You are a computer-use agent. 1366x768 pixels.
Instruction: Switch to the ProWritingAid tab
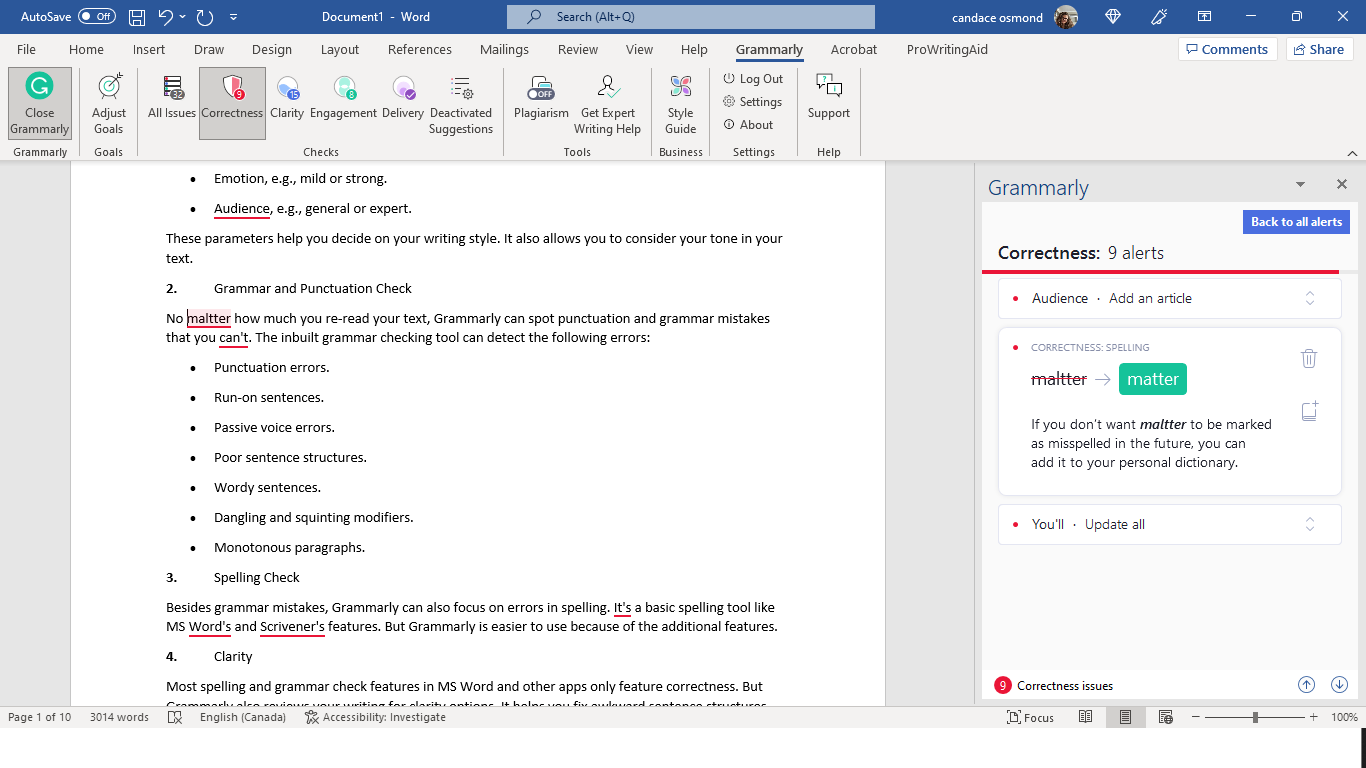tap(949, 49)
